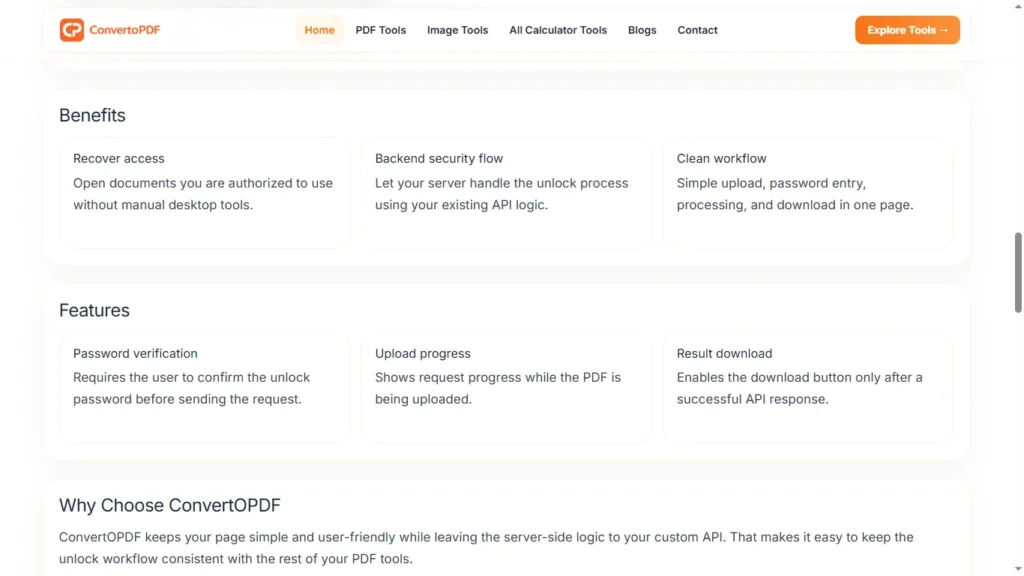
Task: Click text 'Enables the download button only after a'
Action: [x=799, y=377]
